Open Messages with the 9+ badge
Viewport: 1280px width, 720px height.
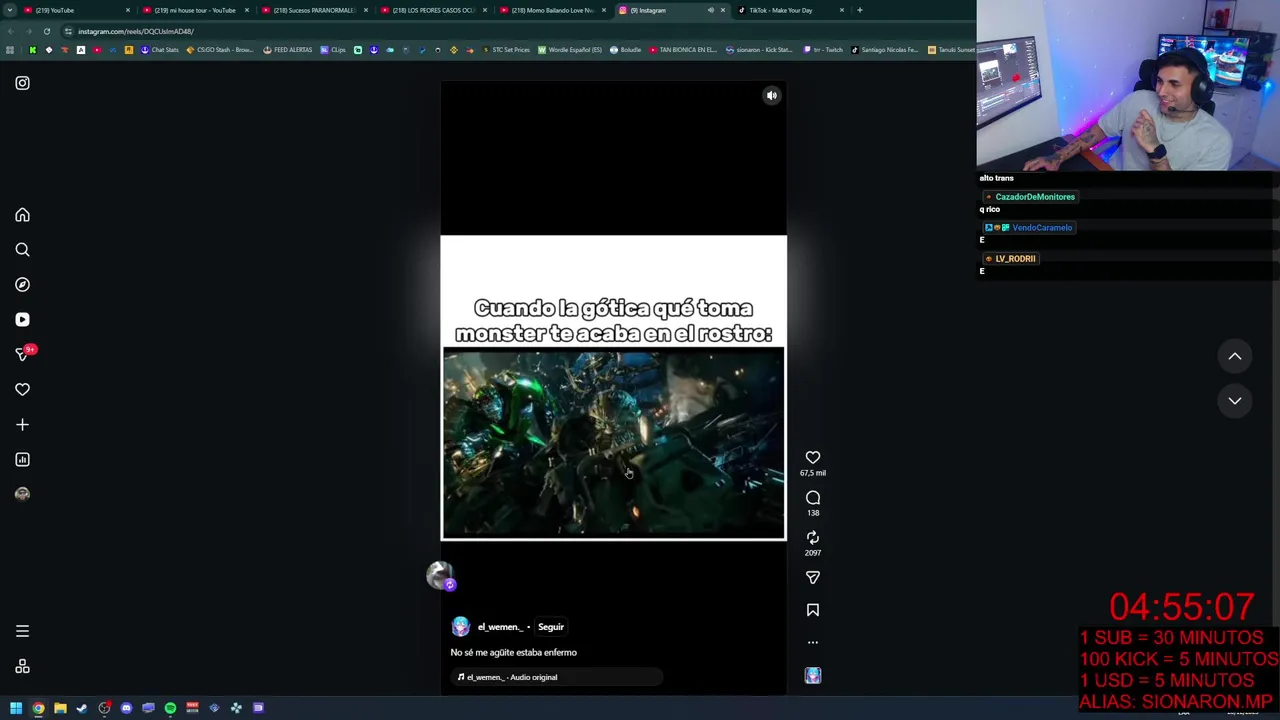pyautogui.click(x=22, y=354)
